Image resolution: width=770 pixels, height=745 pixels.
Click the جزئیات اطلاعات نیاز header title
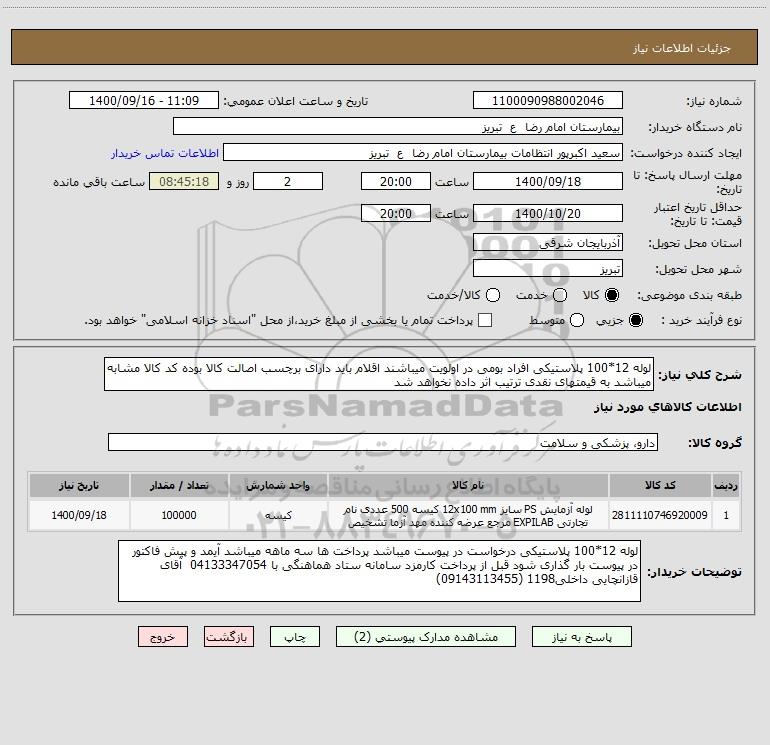(682, 48)
